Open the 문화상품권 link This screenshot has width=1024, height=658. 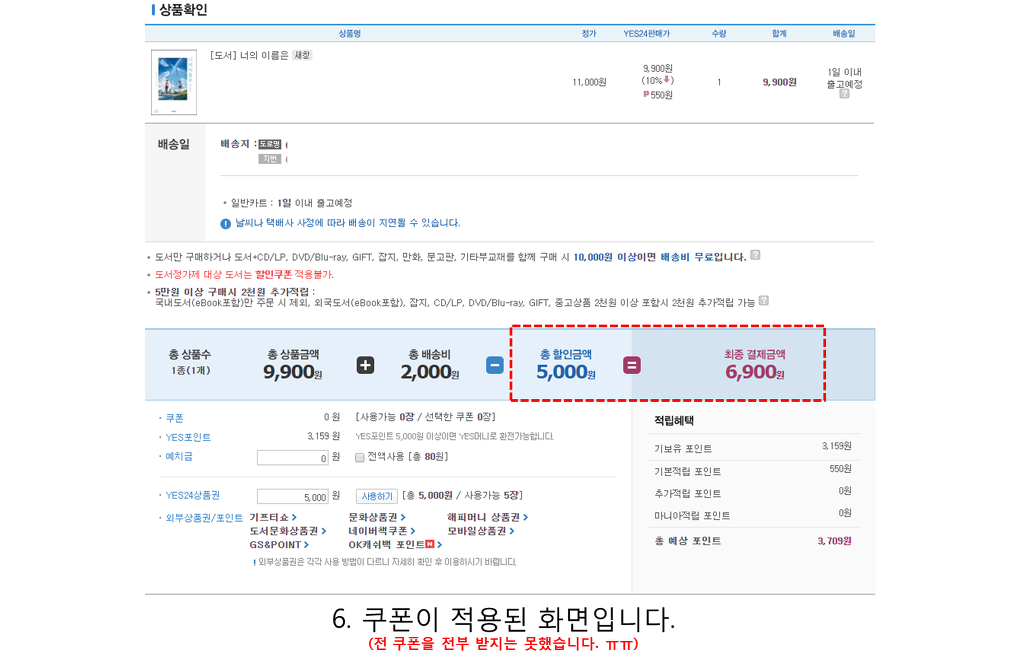377,518
